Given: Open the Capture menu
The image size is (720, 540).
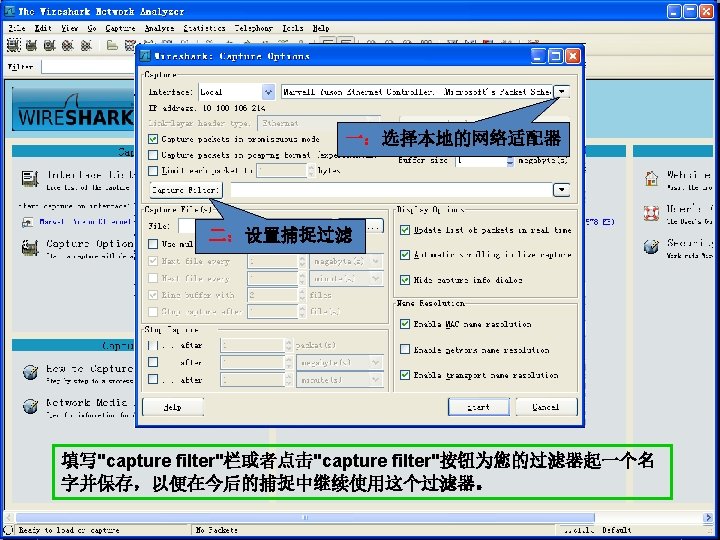Looking at the screenshot, I should coord(120,28).
